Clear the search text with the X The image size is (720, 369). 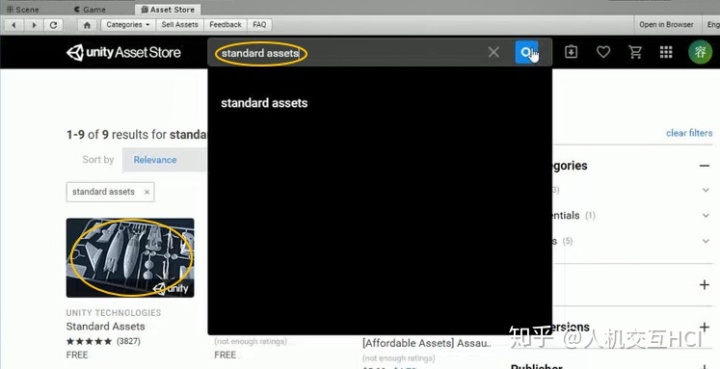pos(494,52)
